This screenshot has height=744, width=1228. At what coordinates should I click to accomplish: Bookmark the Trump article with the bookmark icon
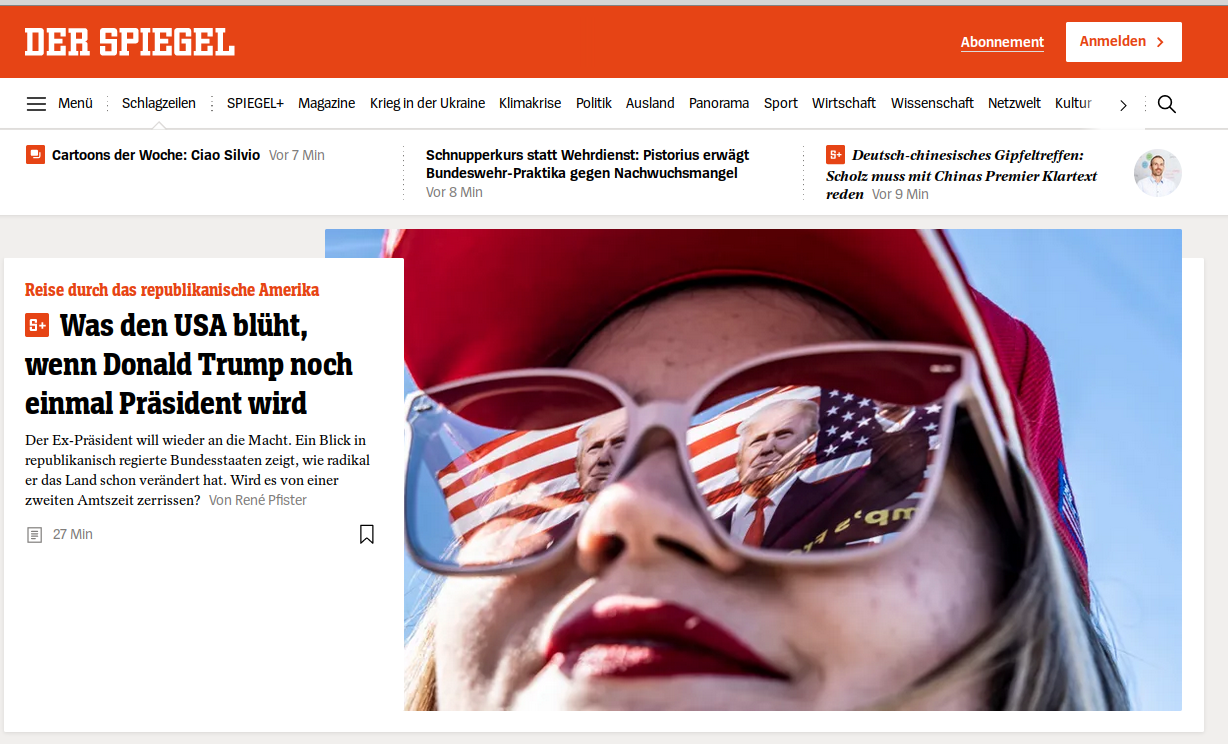click(x=367, y=534)
